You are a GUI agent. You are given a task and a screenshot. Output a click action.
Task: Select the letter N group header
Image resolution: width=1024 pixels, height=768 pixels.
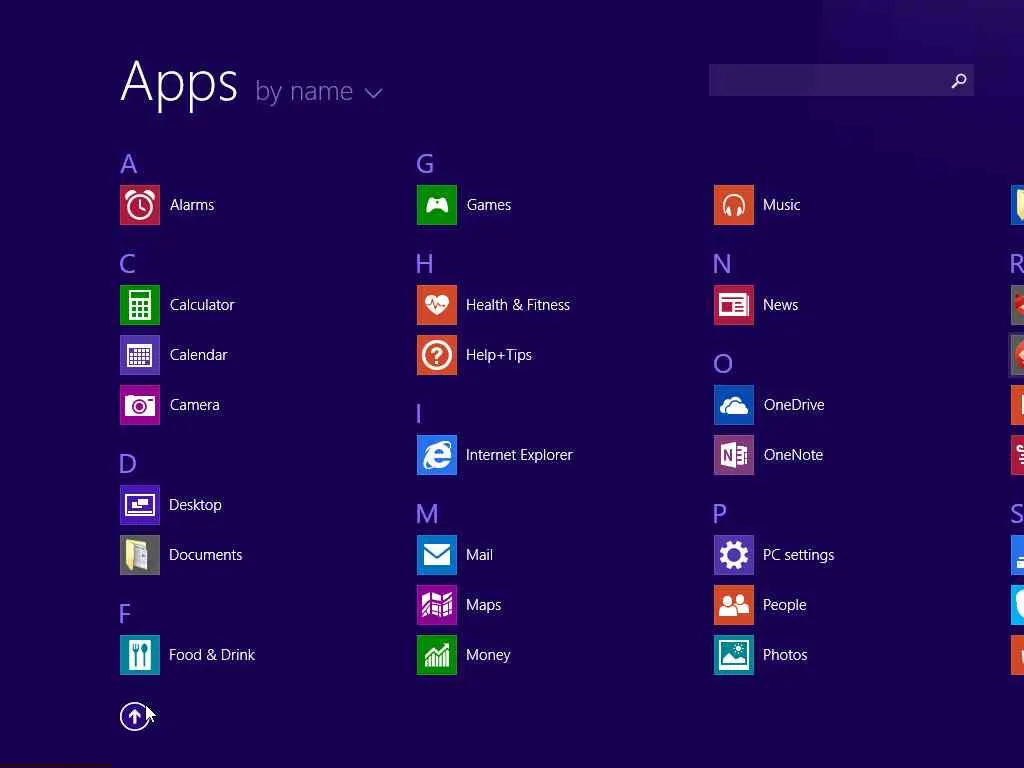click(x=722, y=264)
